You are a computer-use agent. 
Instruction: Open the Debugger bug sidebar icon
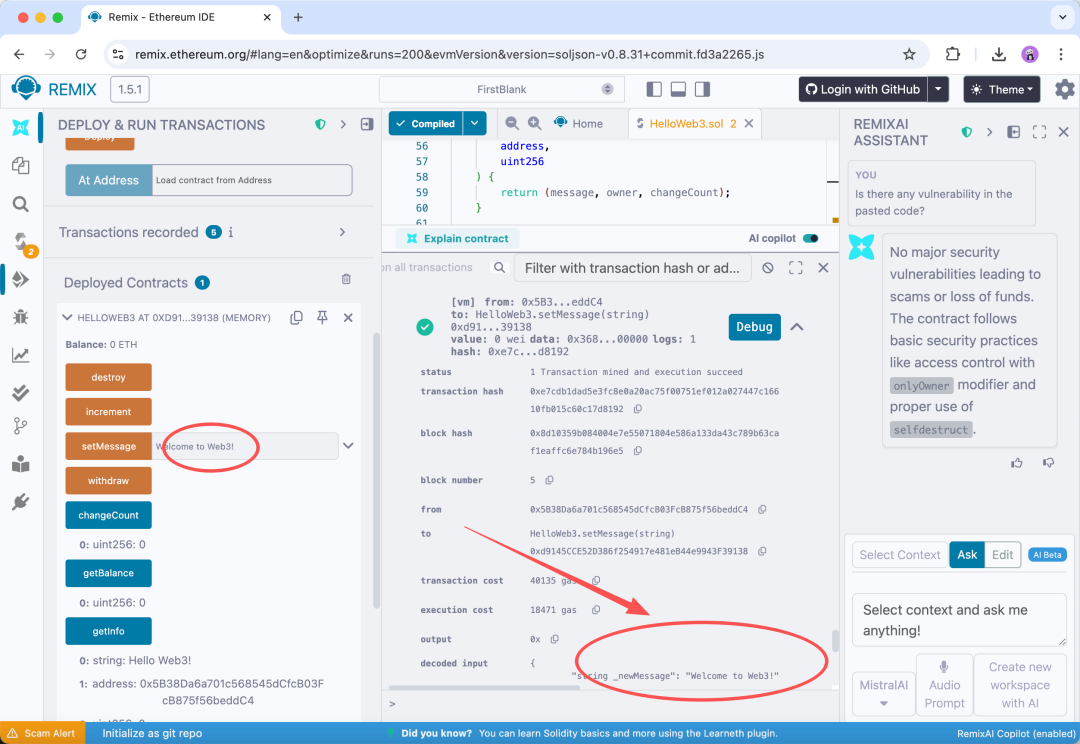coord(21,317)
